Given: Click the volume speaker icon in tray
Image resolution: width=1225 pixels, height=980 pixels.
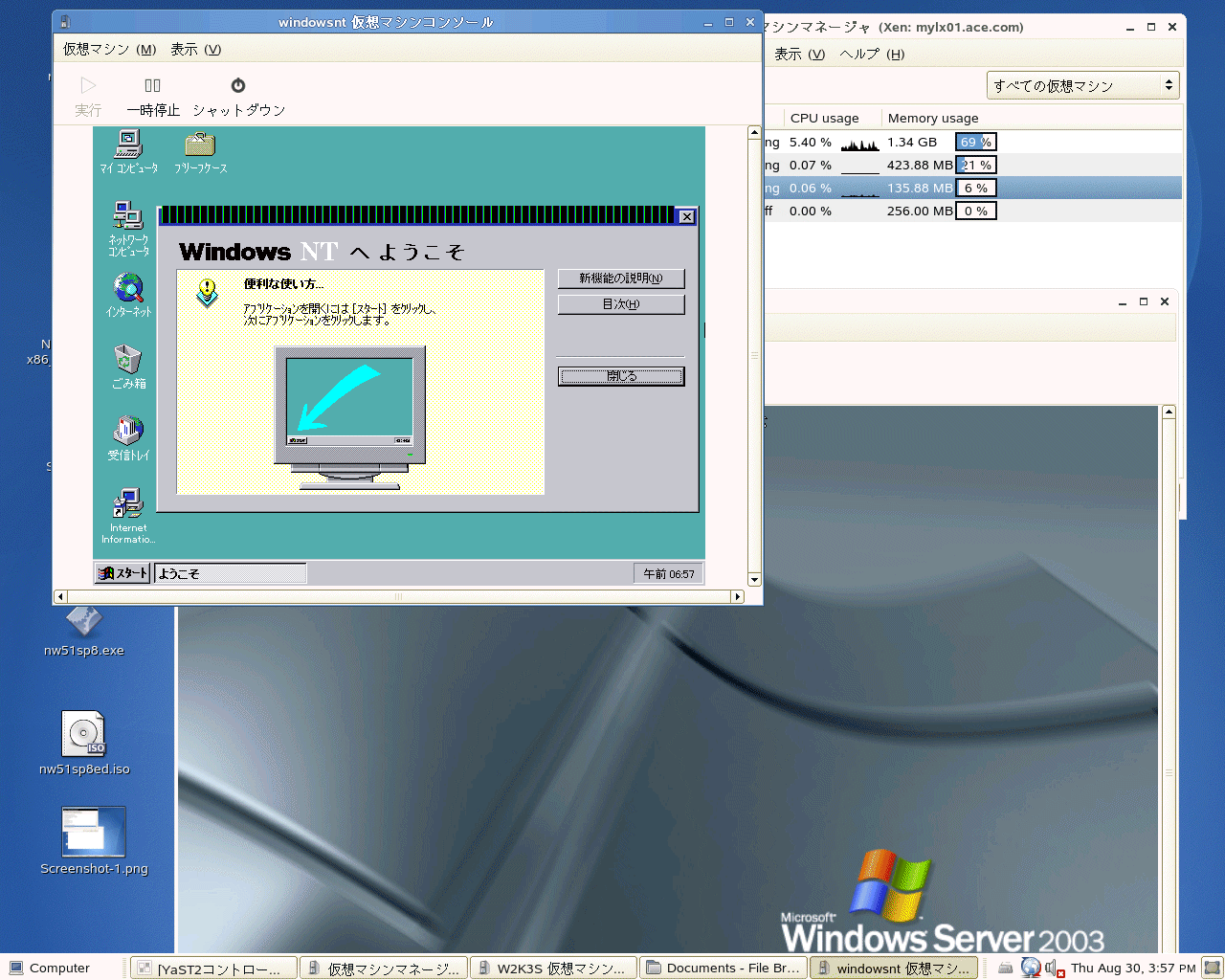Looking at the screenshot, I should click(x=1054, y=968).
